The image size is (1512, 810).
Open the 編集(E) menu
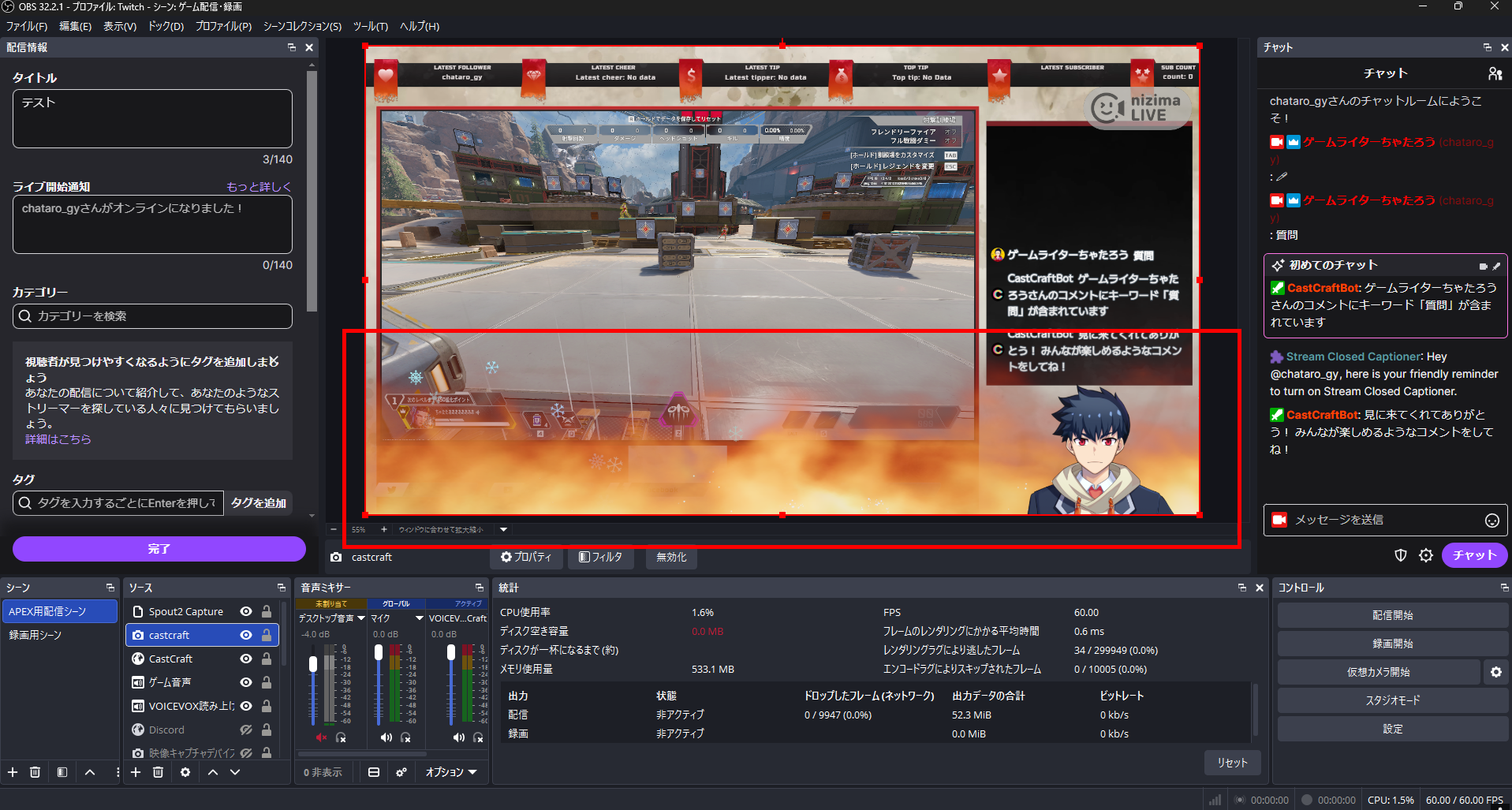(75, 26)
